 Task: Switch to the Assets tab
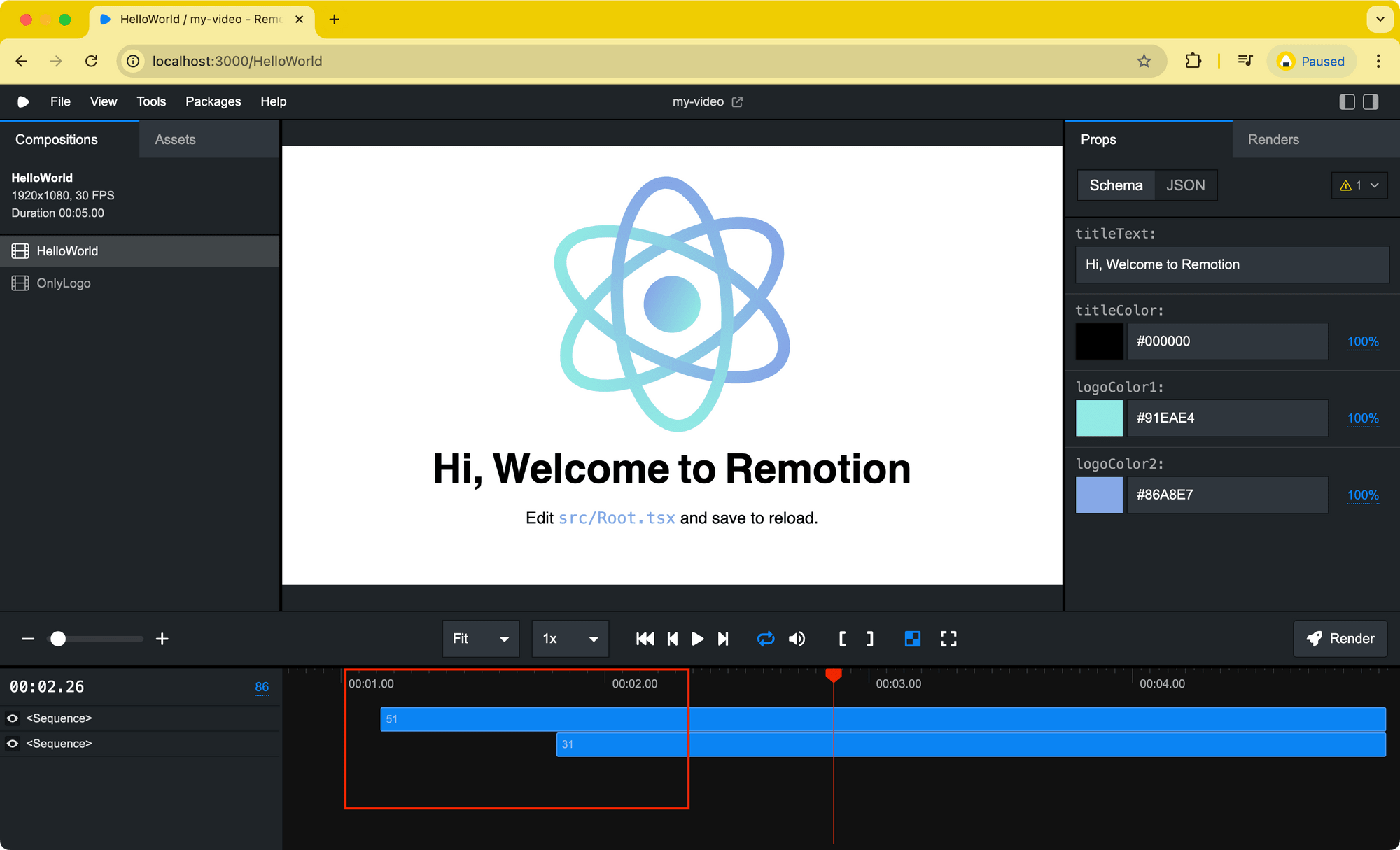[209, 139]
